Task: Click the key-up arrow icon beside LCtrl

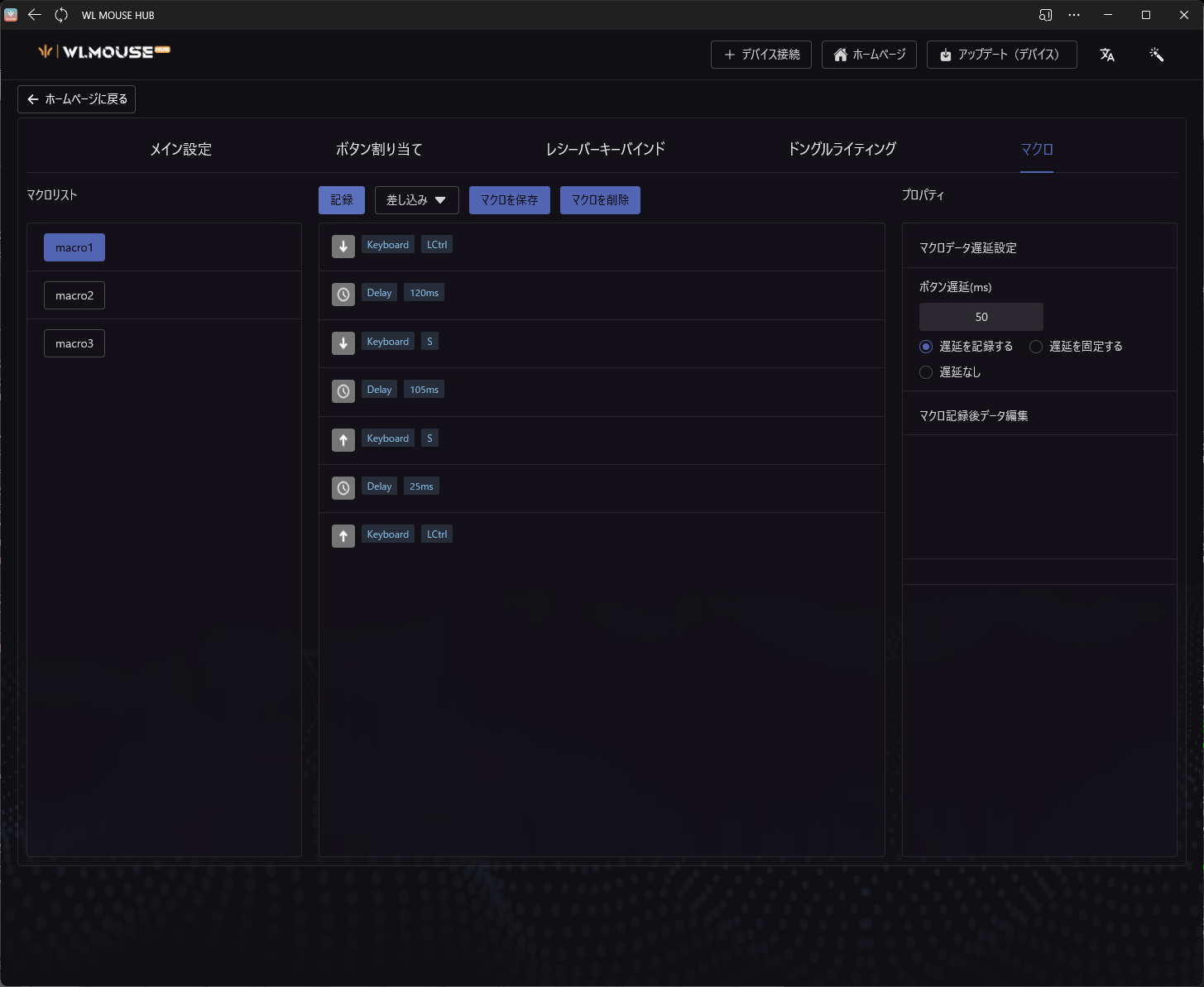Action: pyautogui.click(x=343, y=536)
